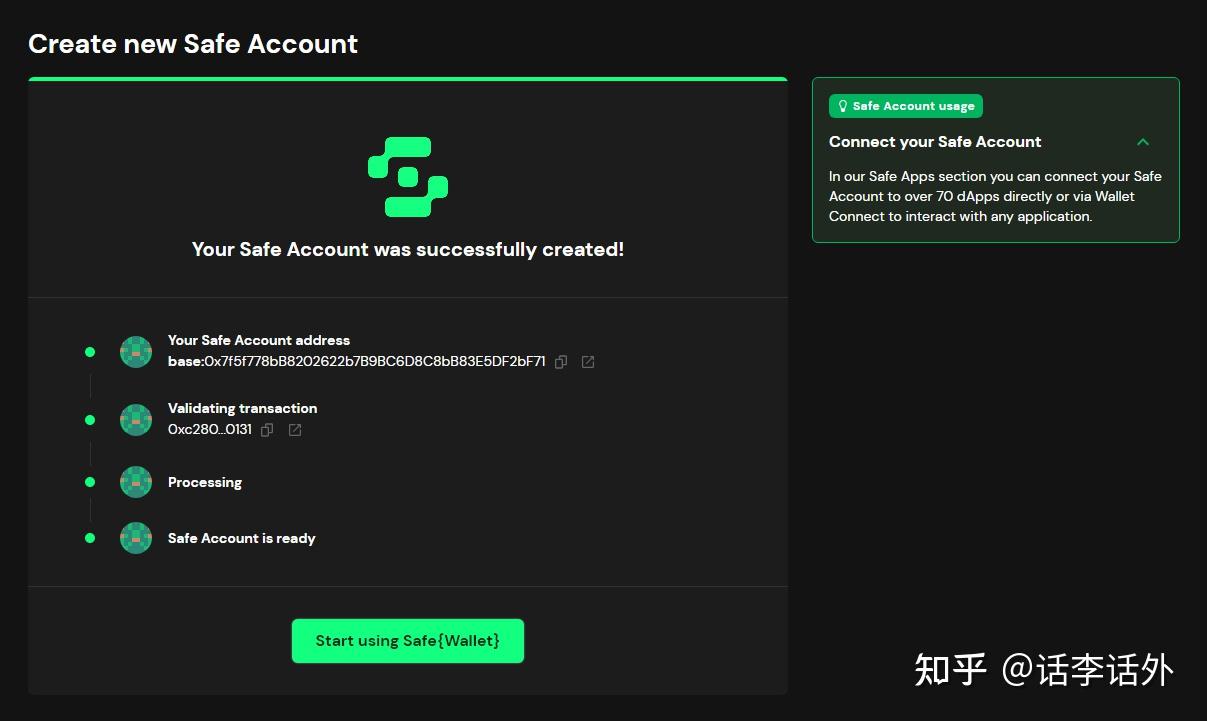Click the 0xc280...0131 transaction hash text

[x=210, y=430]
